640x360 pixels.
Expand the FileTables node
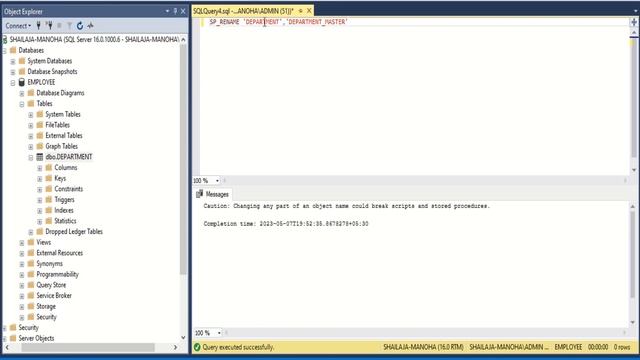[x=31, y=125]
